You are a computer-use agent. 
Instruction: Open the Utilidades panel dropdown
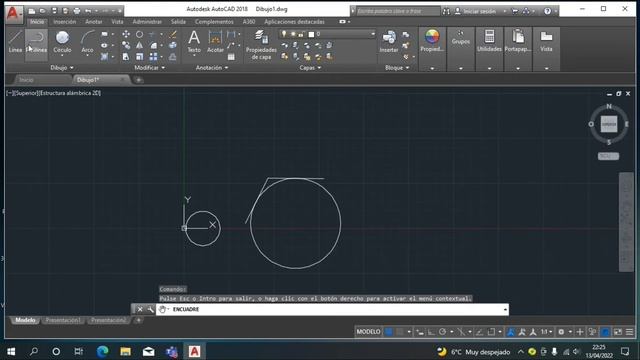489,68
